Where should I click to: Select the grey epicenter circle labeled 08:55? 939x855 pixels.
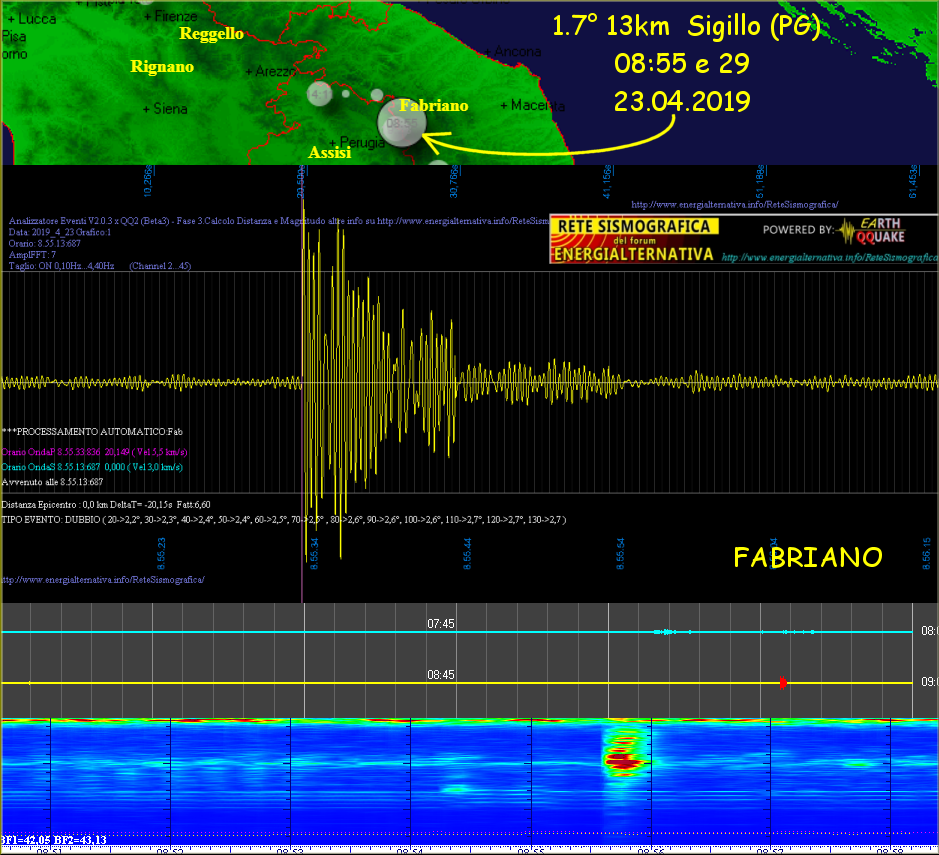pos(402,123)
